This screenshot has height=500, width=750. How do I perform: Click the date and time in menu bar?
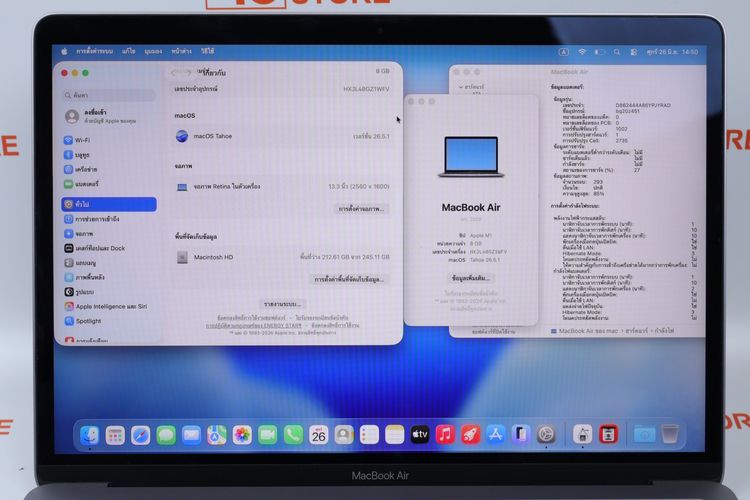pyautogui.click(x=672, y=52)
